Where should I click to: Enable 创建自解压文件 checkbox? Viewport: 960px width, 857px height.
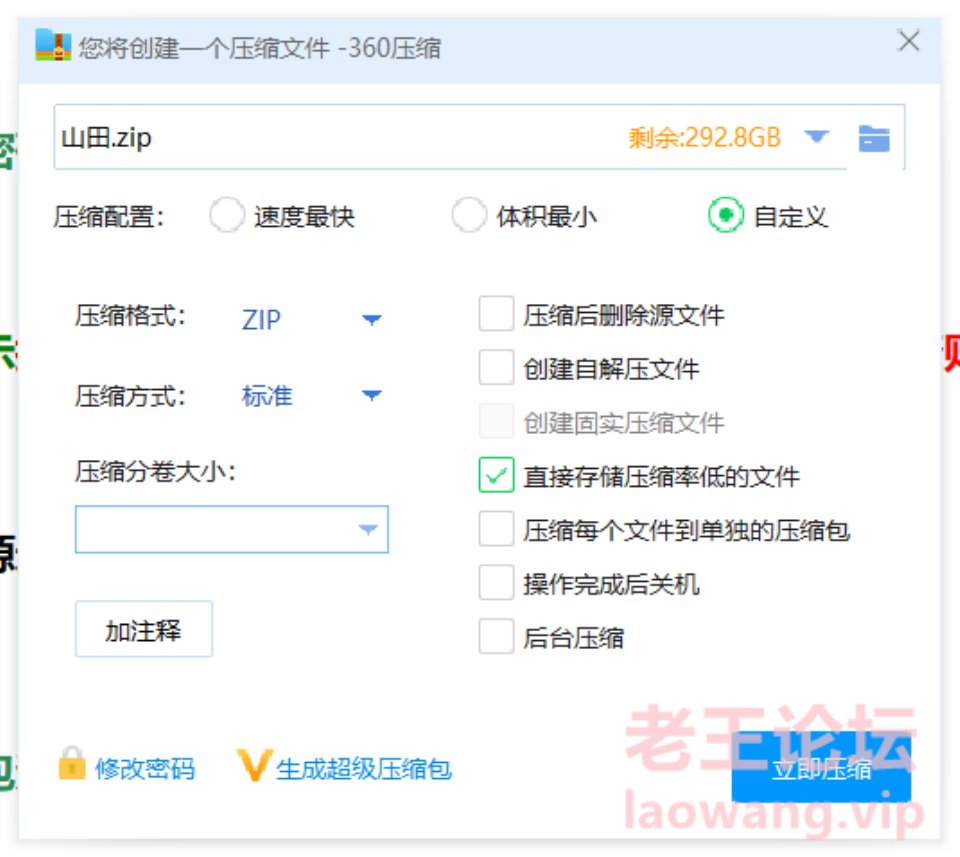click(x=496, y=367)
